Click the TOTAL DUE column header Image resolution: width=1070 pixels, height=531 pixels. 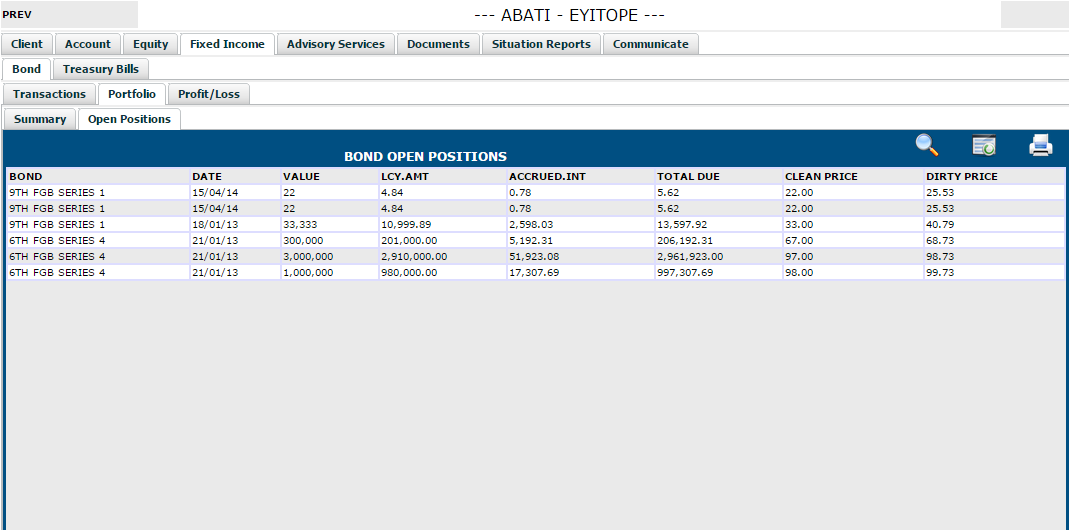coord(719,176)
